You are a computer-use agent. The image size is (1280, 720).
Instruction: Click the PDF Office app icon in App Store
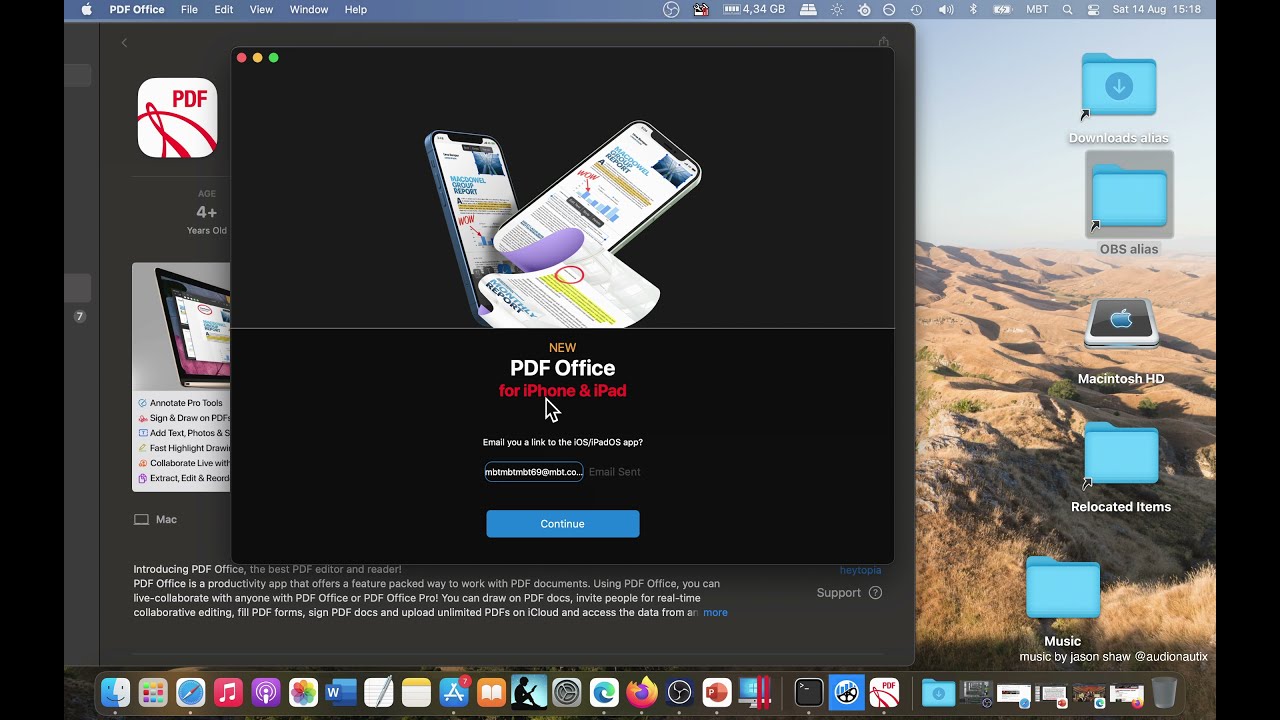177,118
